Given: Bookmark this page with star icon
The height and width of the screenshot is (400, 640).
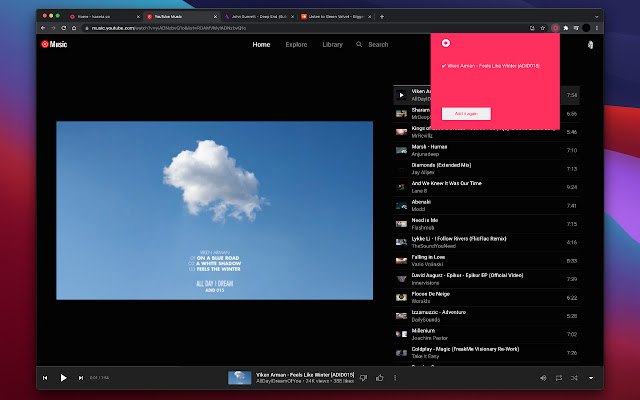Looking at the screenshot, I should point(543,28).
